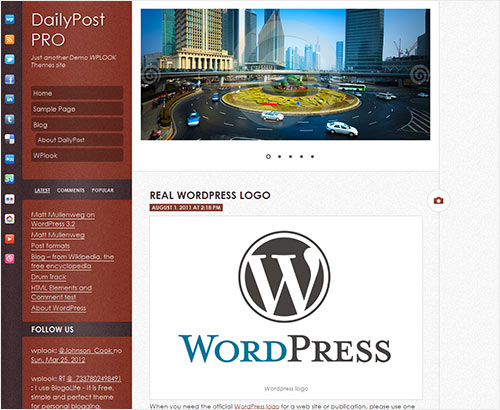Click the site tagline under DailyPost PRO
Image resolution: width=500 pixels, height=410 pixels.
point(73,61)
